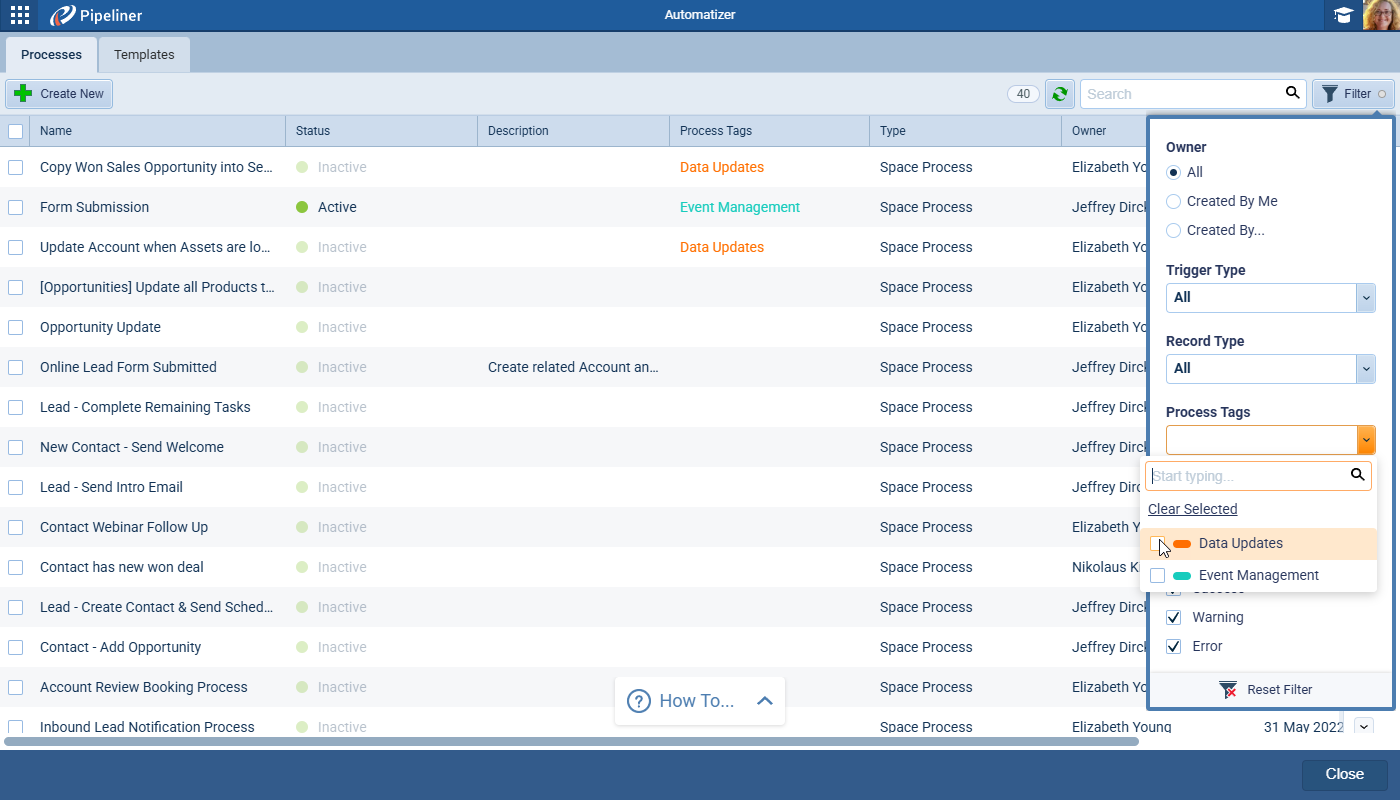This screenshot has height=800, width=1400.
Task: Uncheck the Error status checkbox
Action: (x=1174, y=646)
